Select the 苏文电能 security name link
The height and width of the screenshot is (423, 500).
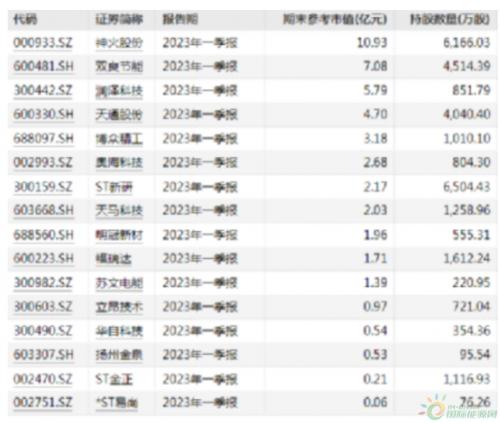[119, 283]
